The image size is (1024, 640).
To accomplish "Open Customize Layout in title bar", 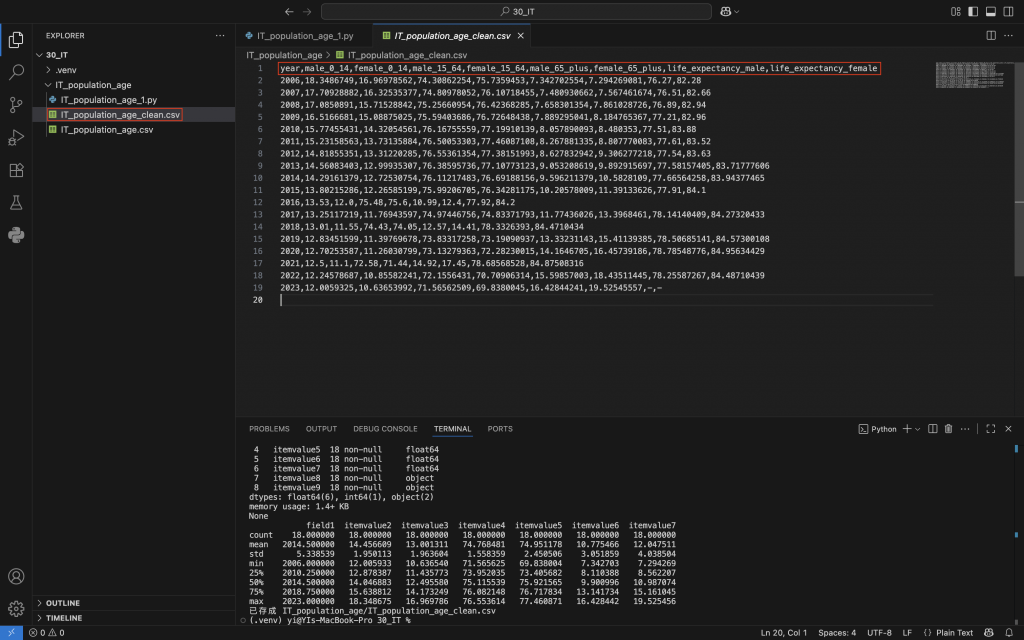I will (955, 11).
